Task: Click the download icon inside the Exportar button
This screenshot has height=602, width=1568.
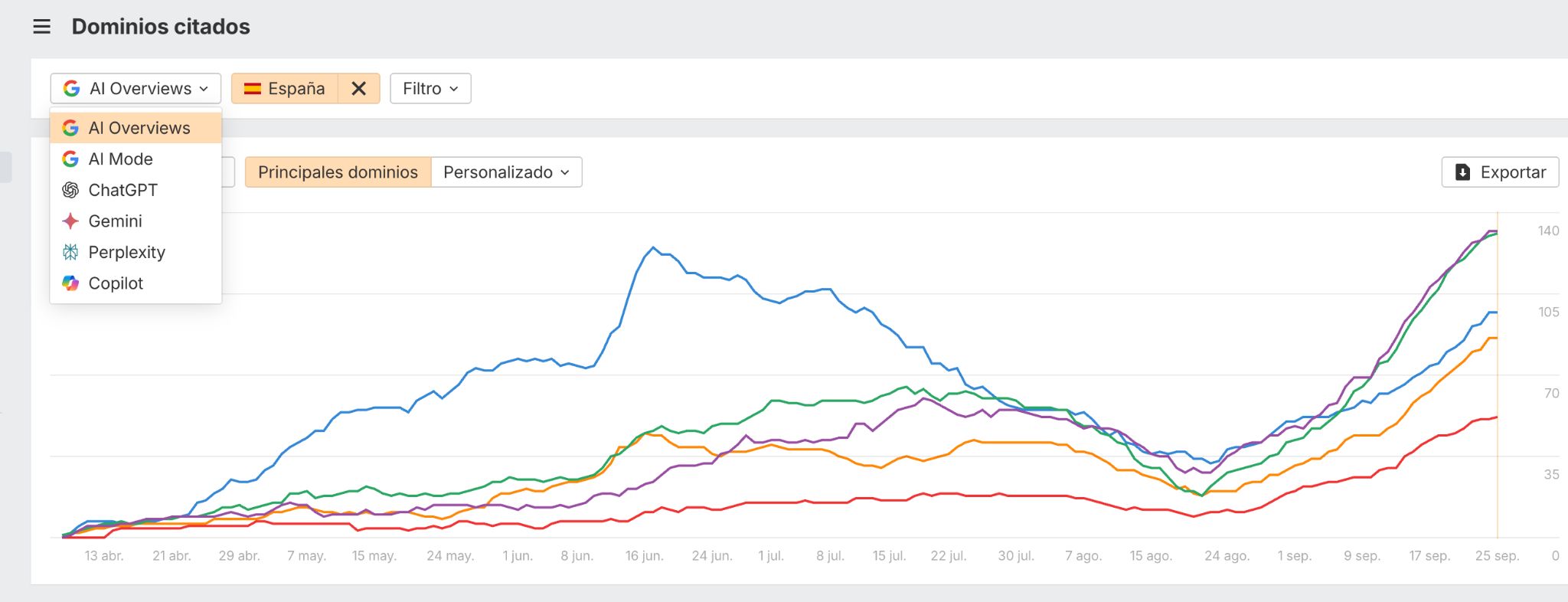Action: tap(1462, 172)
